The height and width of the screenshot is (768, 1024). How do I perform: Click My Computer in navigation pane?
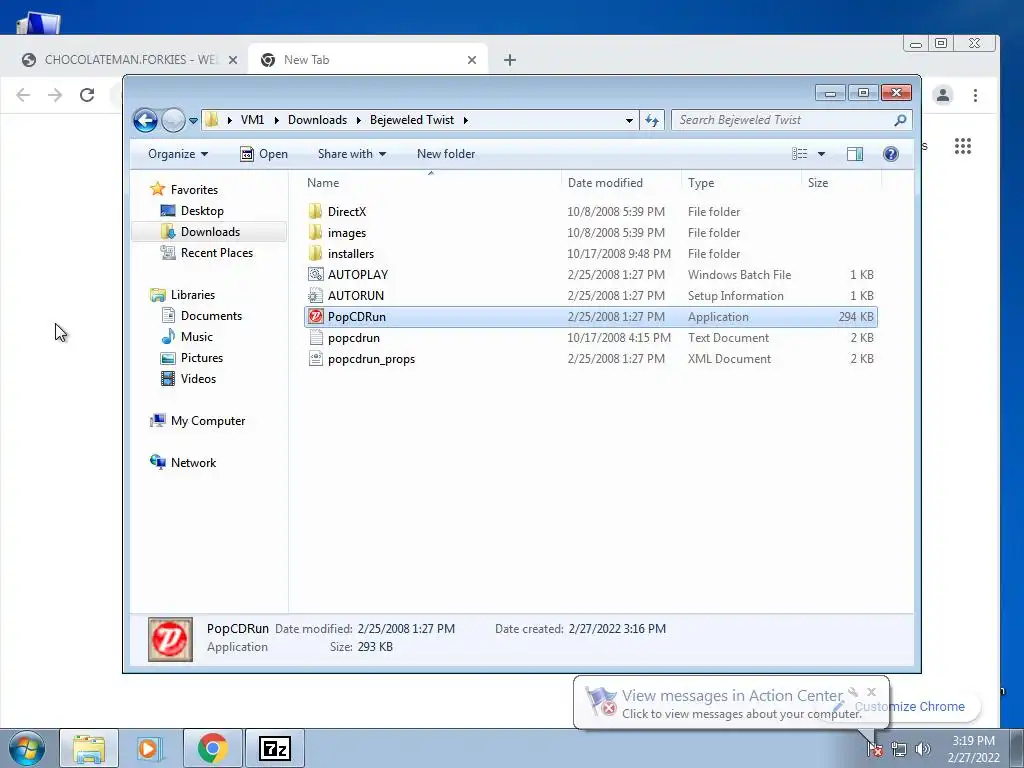208,421
